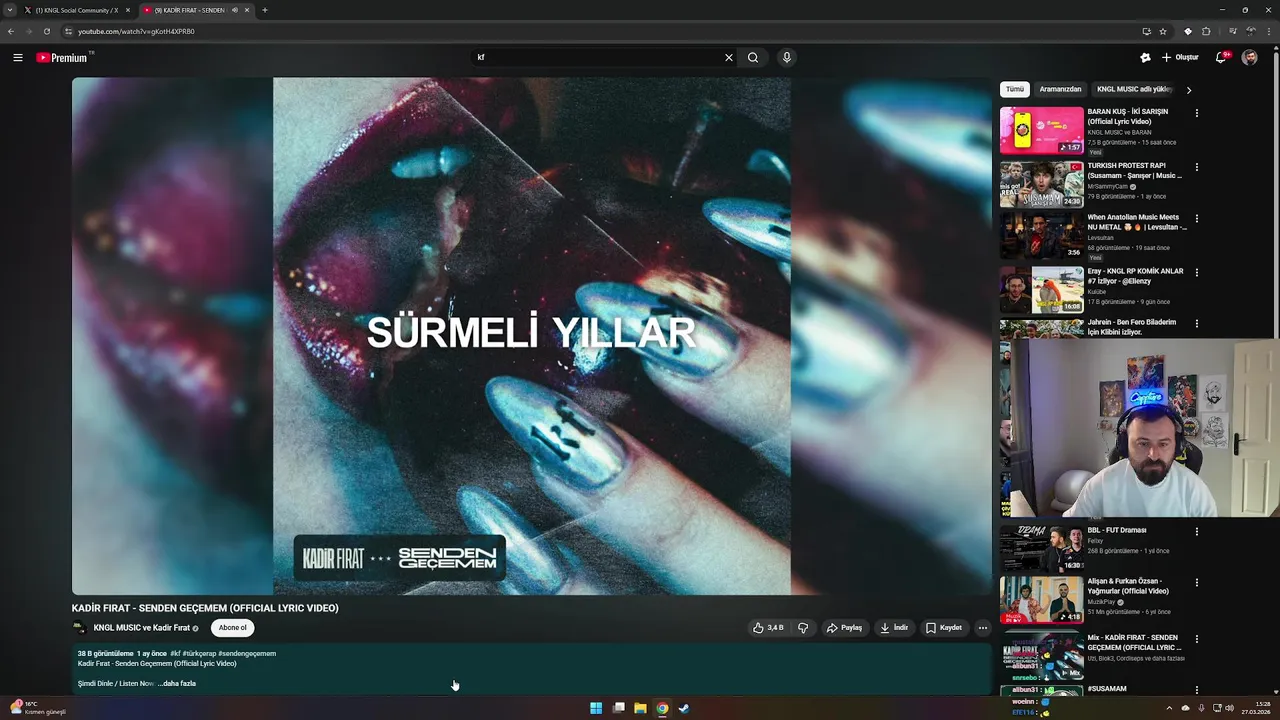Viewport: 1280px width, 720px height.
Task: Click the #türkçerap hashtag
Action: [199, 654]
